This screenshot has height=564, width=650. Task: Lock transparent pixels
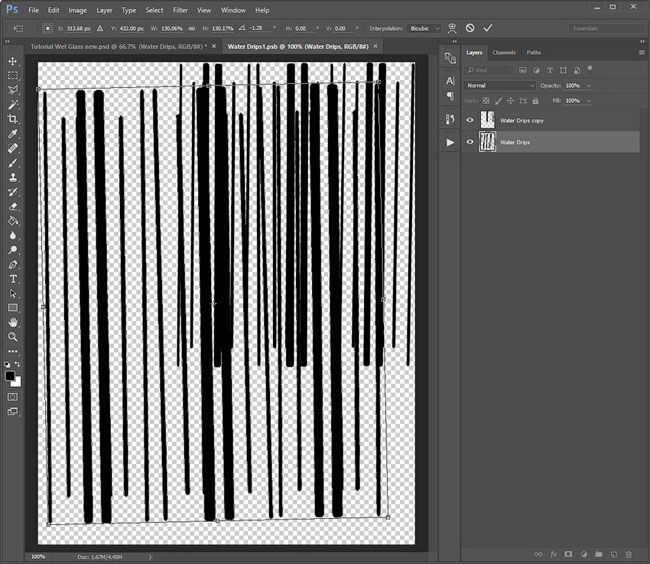pos(486,101)
